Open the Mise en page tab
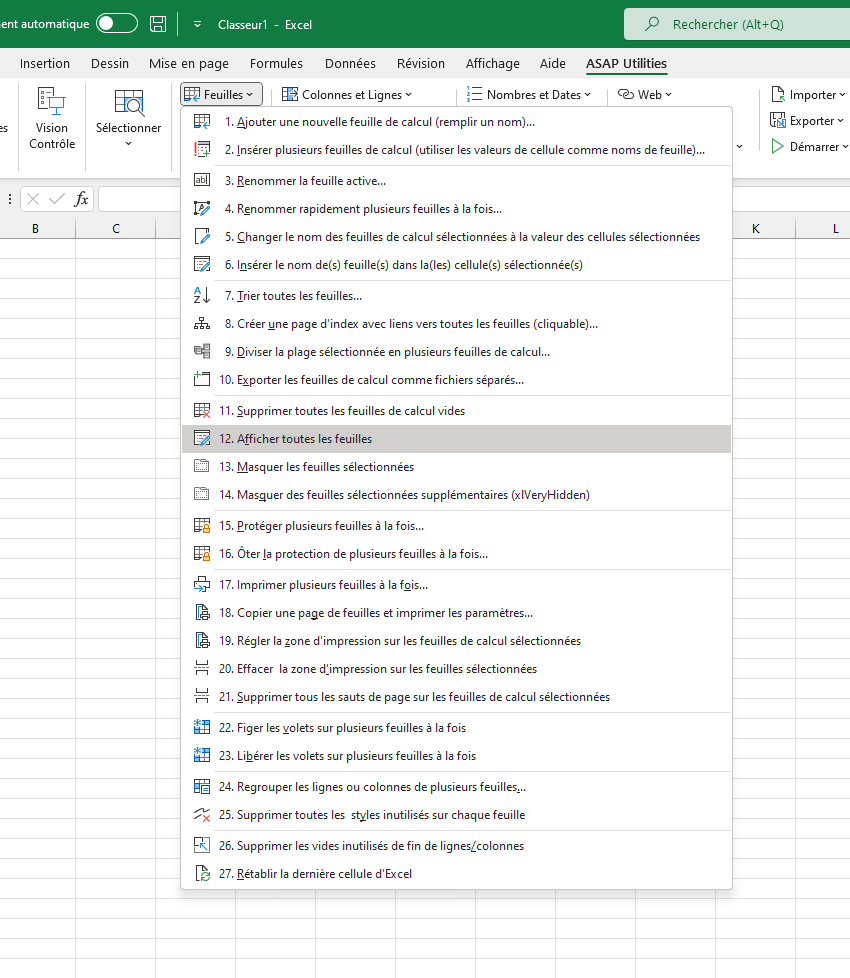 point(189,64)
